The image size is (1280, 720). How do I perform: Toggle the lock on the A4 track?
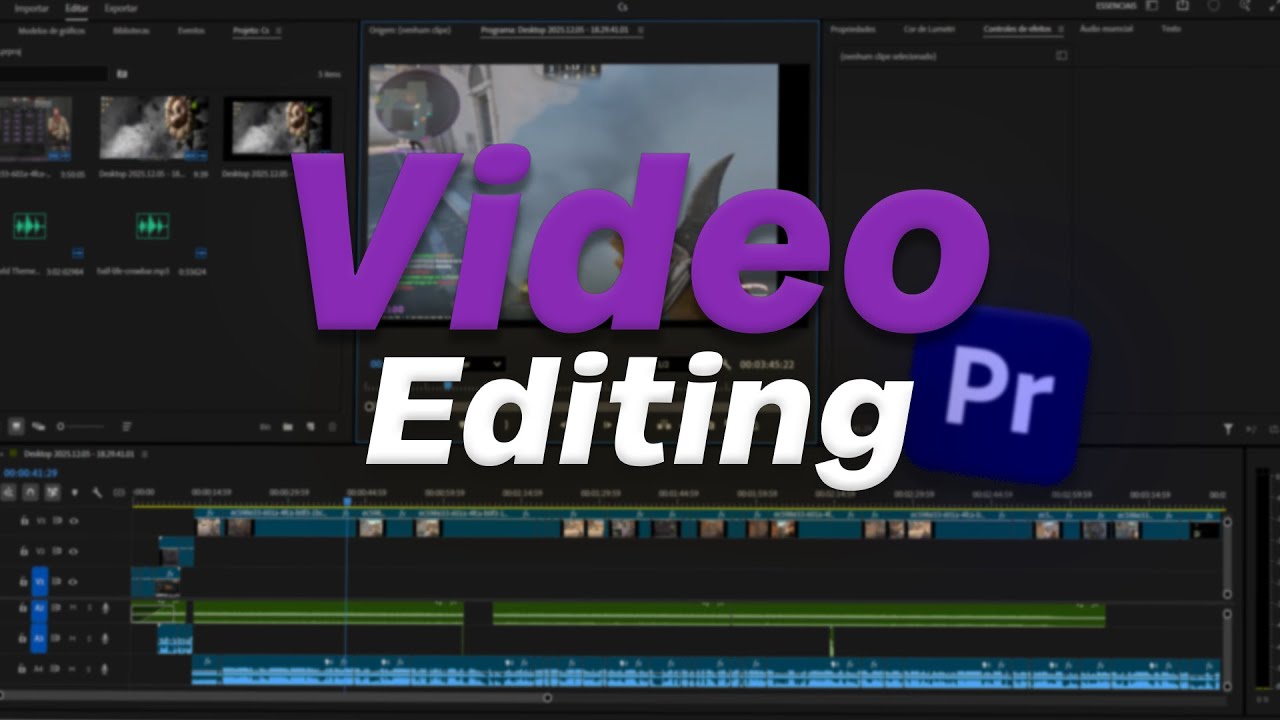point(24,668)
